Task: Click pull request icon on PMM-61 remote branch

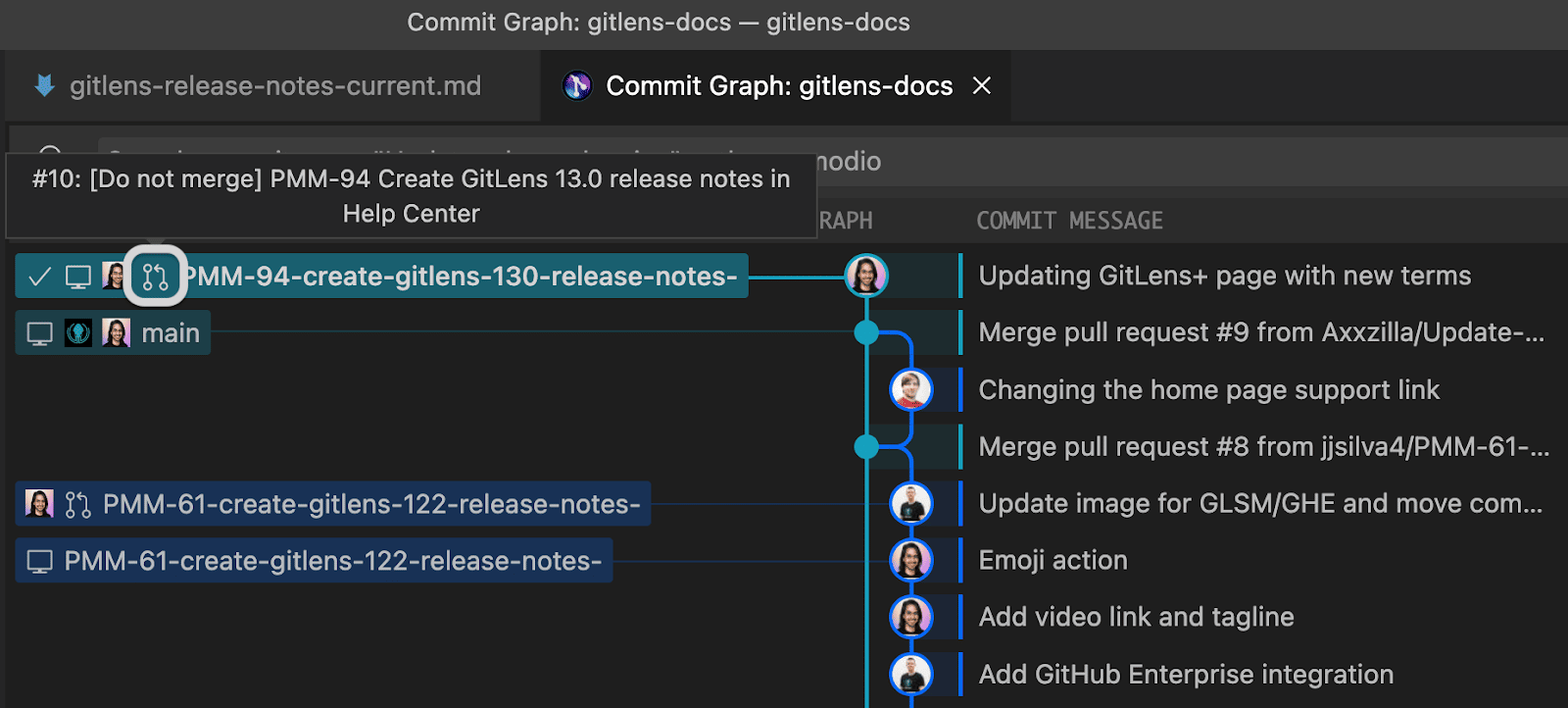Action: tap(77, 504)
